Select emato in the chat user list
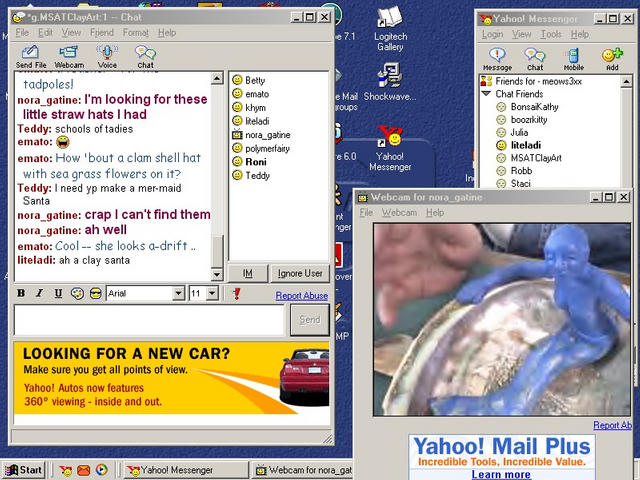The image size is (640, 480). (x=257, y=94)
